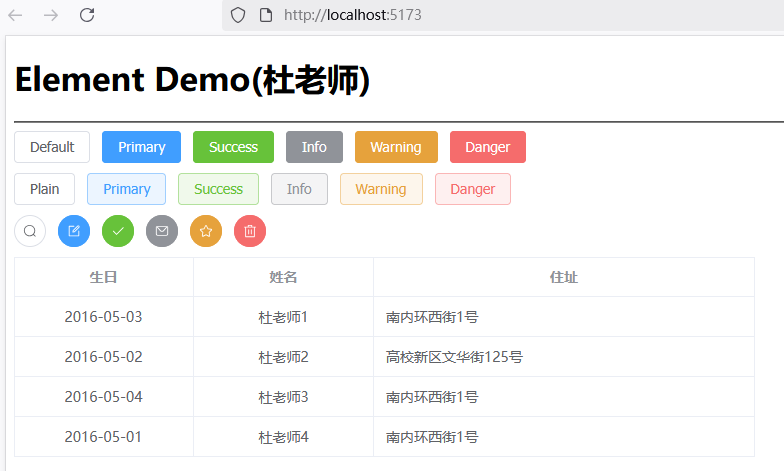Click the orange circular star icon
This screenshot has height=471, width=784.
pos(206,231)
